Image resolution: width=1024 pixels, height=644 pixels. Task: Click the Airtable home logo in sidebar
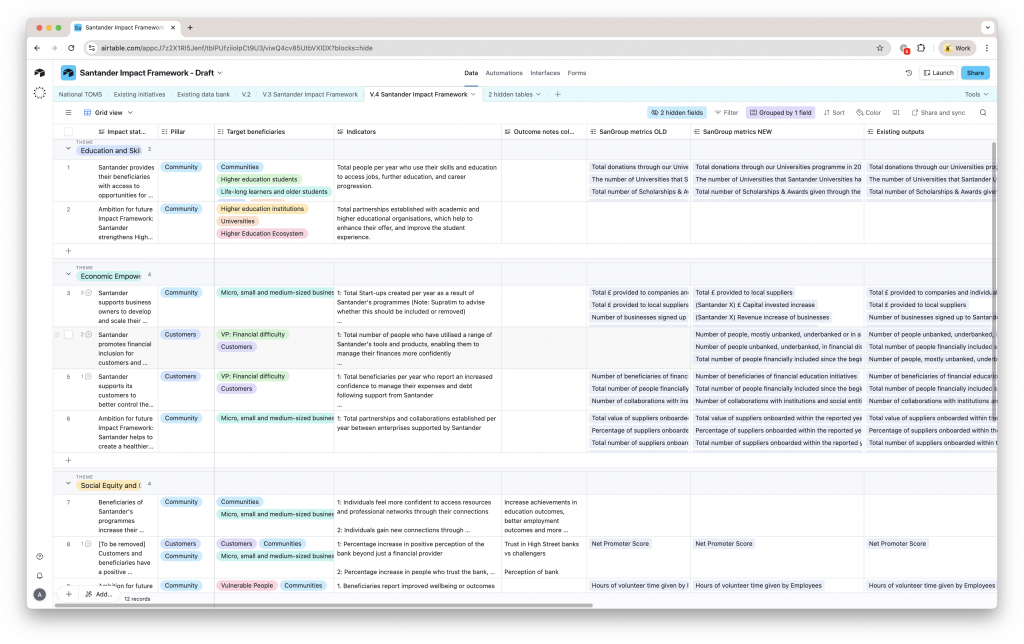[39, 73]
